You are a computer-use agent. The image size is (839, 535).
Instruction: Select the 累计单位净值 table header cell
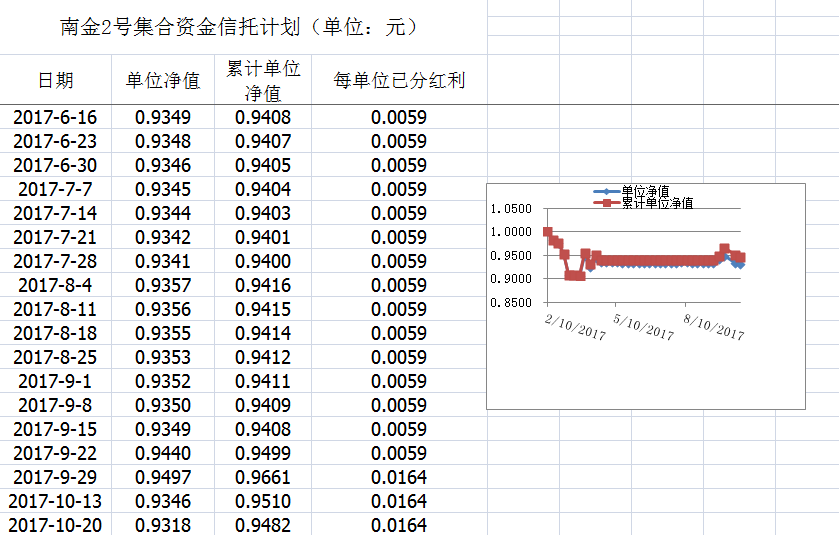[x=263, y=80]
